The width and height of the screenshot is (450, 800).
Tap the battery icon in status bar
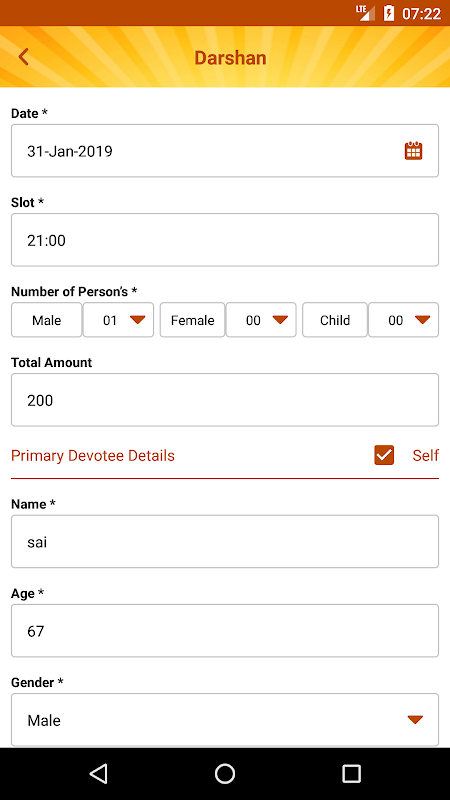(389, 13)
